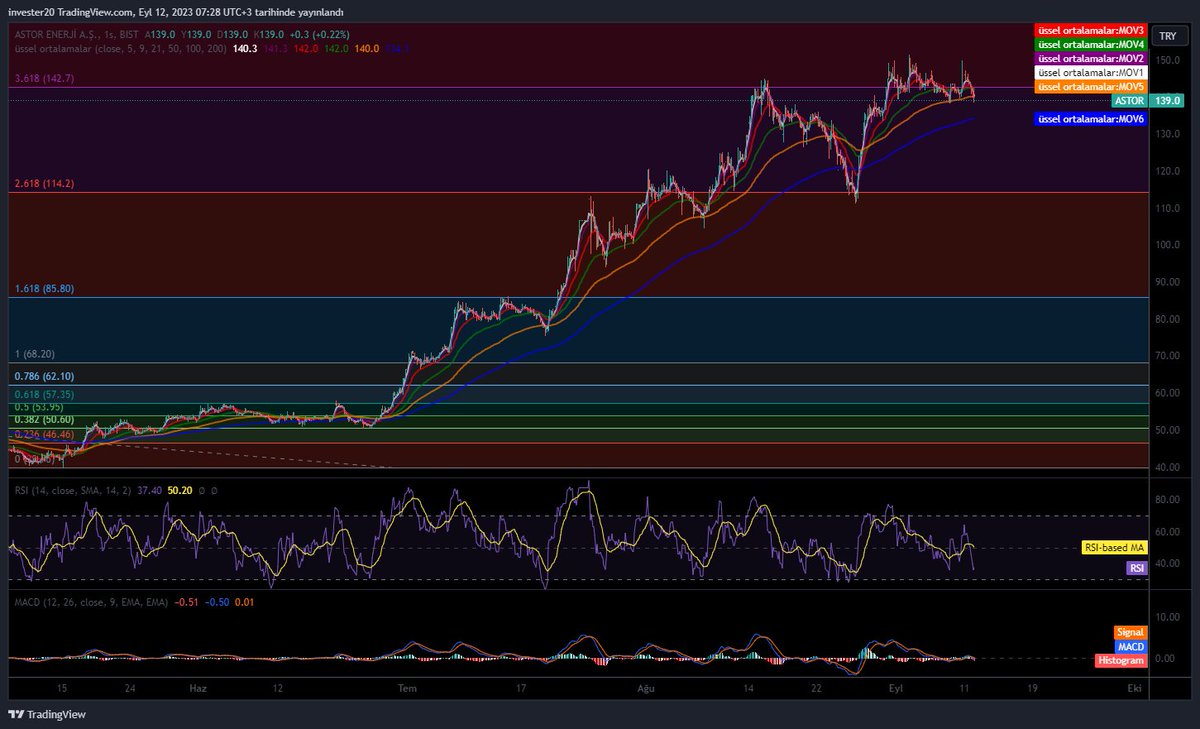The width and height of the screenshot is (1200, 729).
Task: Click the Tem month on time axis
Action: (x=407, y=688)
